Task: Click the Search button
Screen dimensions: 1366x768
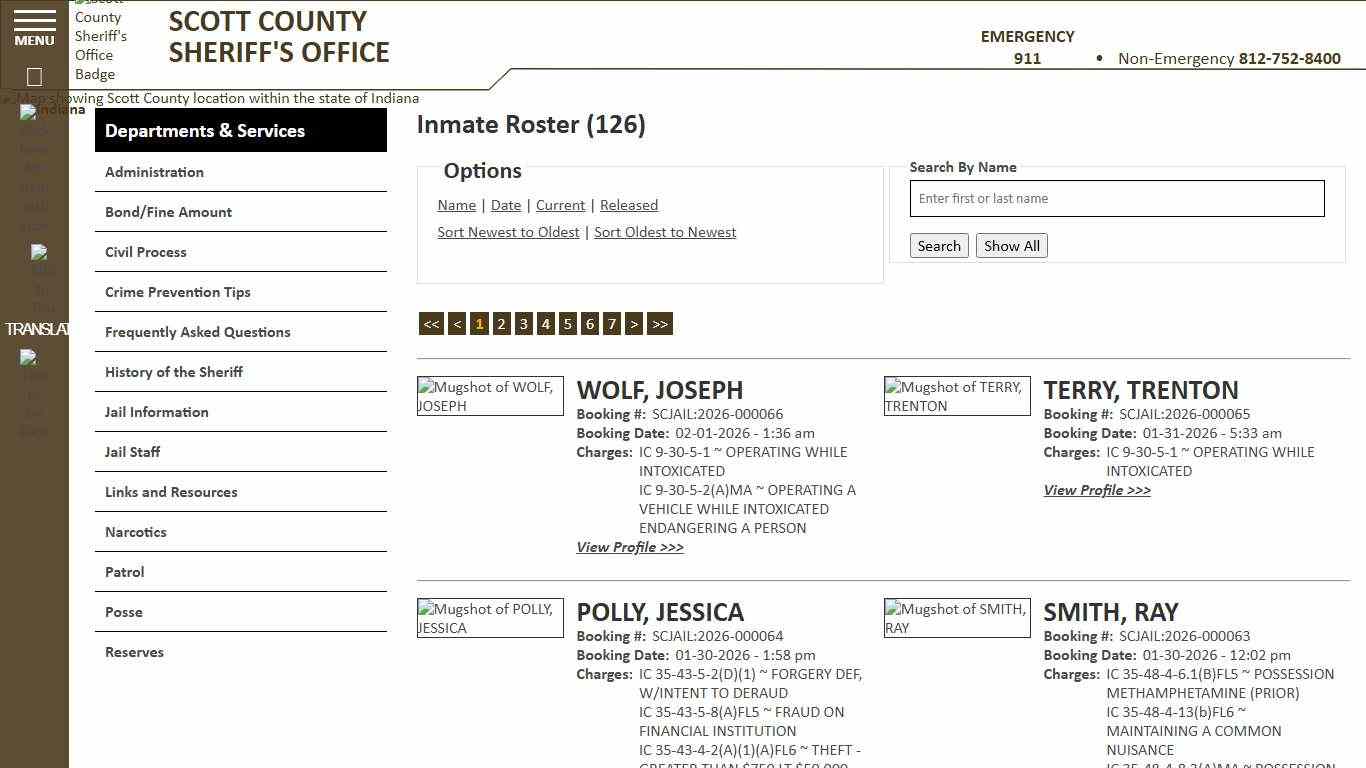Action: [x=938, y=245]
